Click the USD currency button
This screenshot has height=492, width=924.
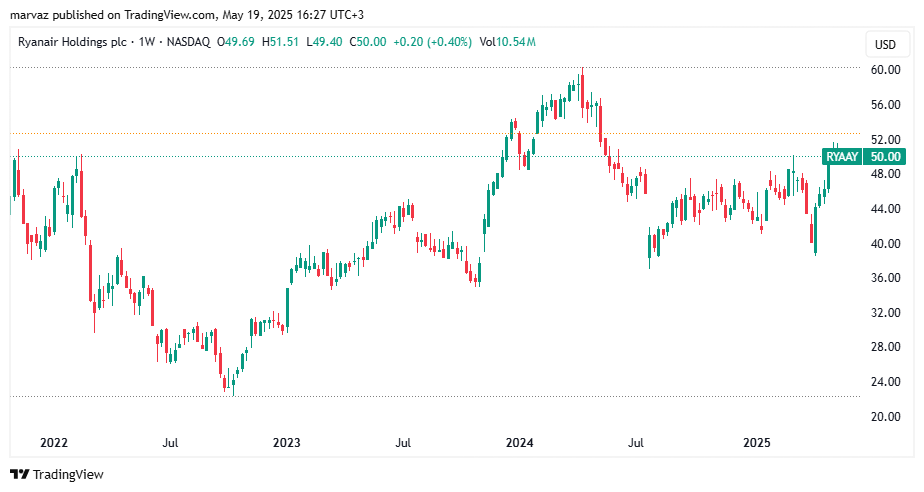pos(885,45)
